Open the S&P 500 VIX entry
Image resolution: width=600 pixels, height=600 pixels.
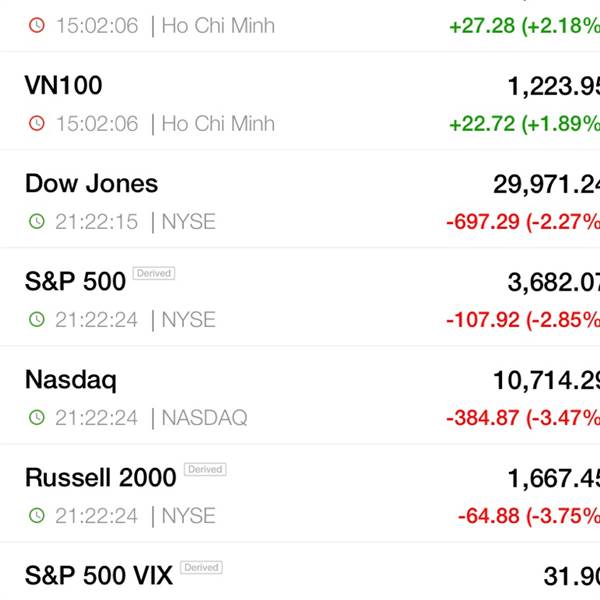[x=300, y=571]
